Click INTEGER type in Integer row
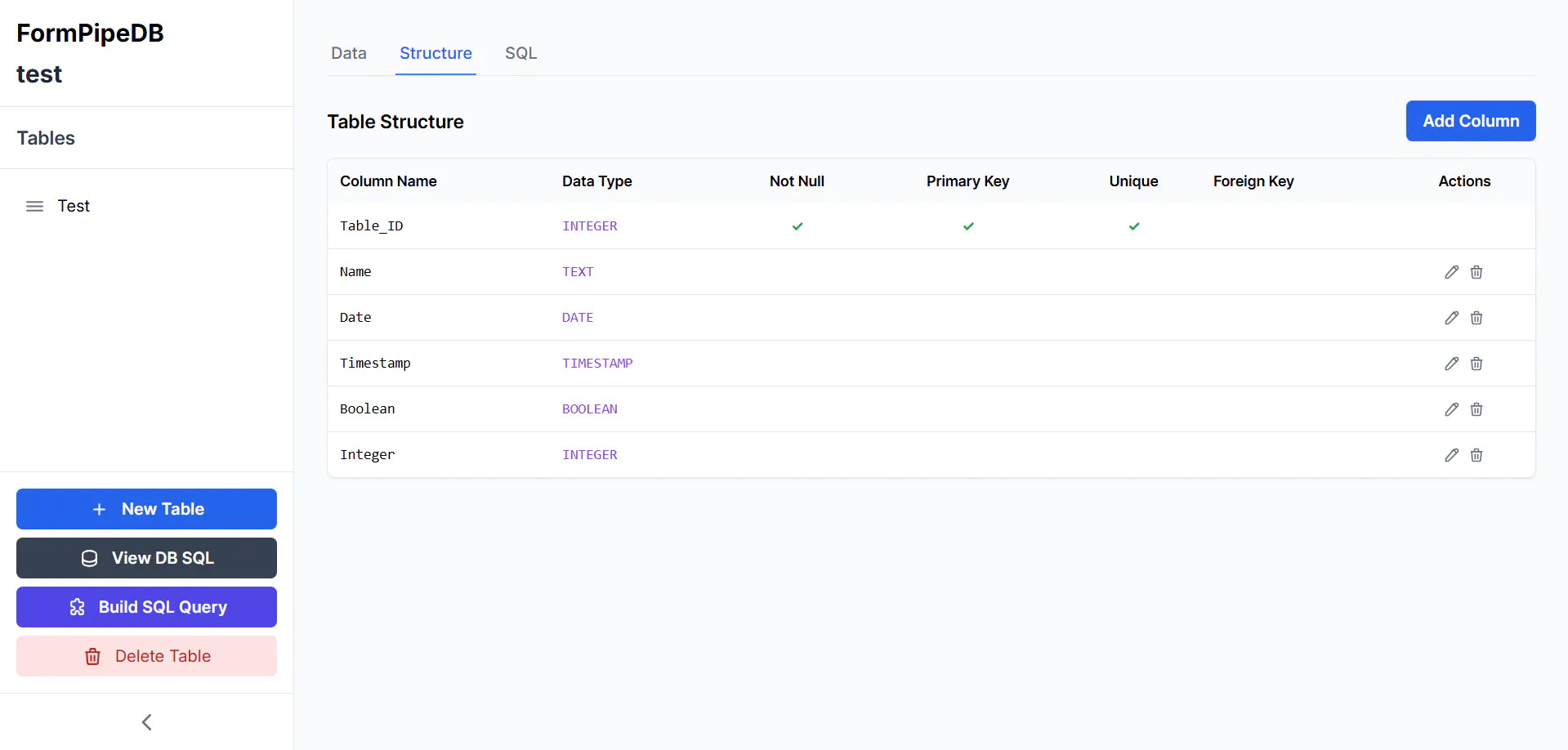This screenshot has width=1568, height=750. coord(590,455)
